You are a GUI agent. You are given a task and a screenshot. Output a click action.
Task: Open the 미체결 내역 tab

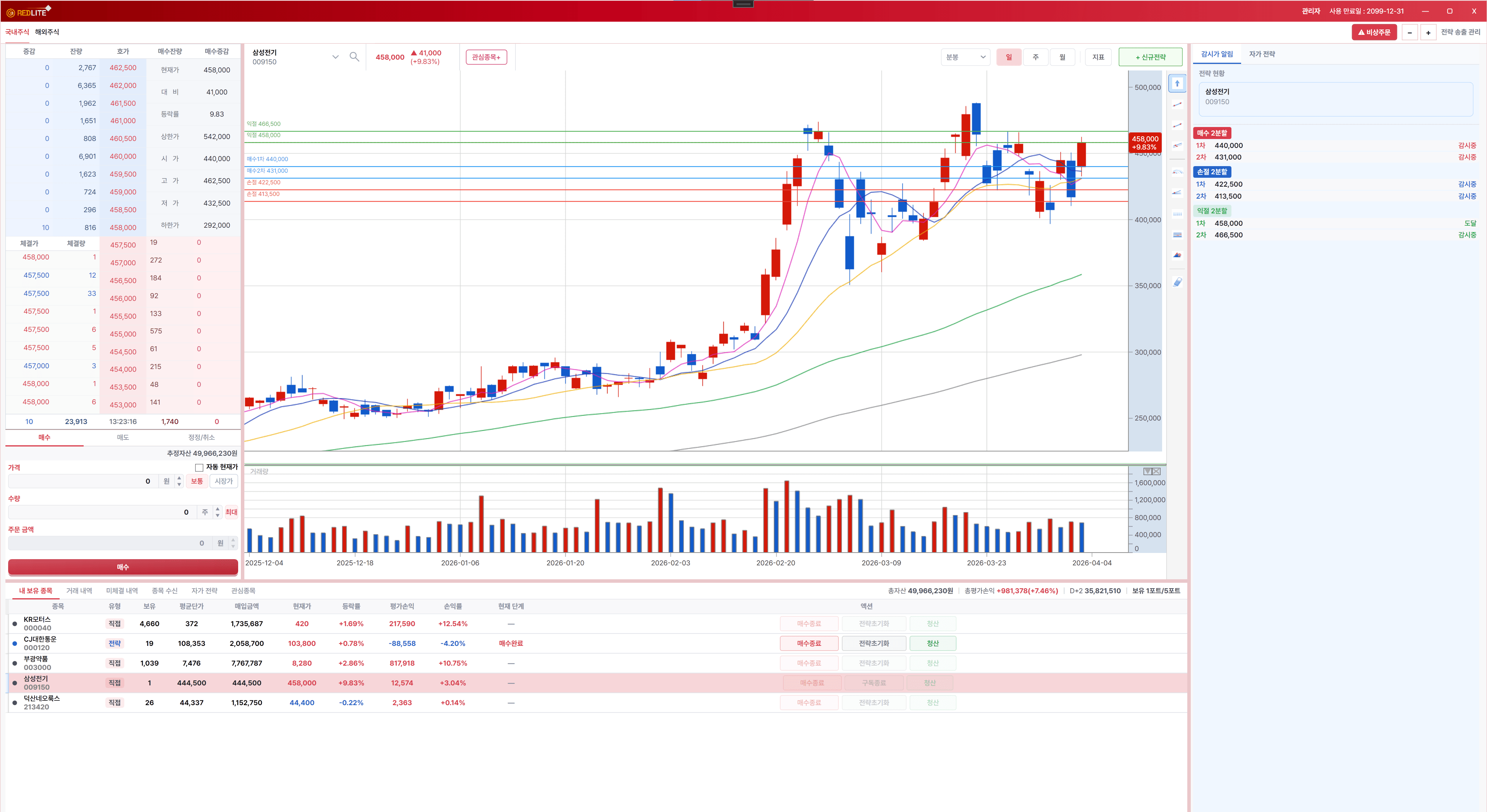(122, 591)
